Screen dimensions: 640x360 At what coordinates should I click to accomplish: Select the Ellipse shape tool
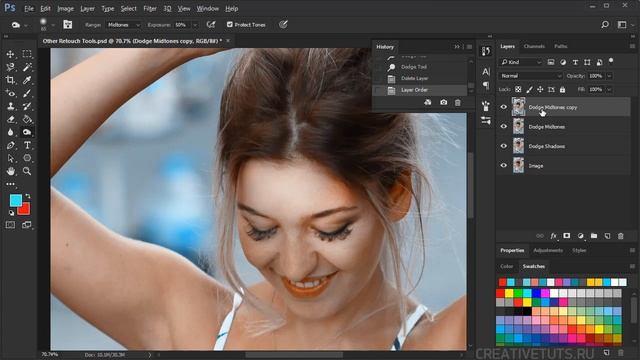coord(27,158)
